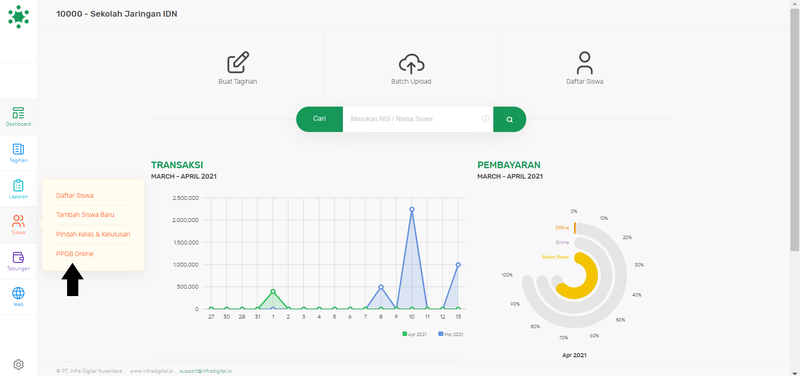Click the Buat Tagihan edit icon

[x=238, y=63]
